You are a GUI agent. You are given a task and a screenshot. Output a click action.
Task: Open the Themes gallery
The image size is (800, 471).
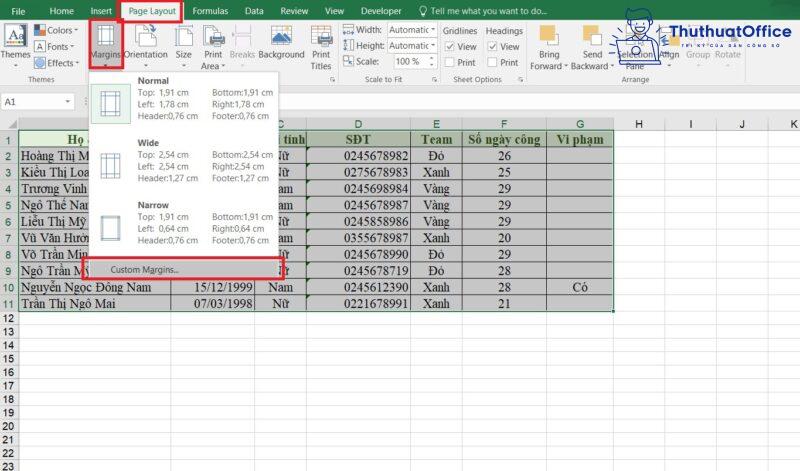(15, 46)
